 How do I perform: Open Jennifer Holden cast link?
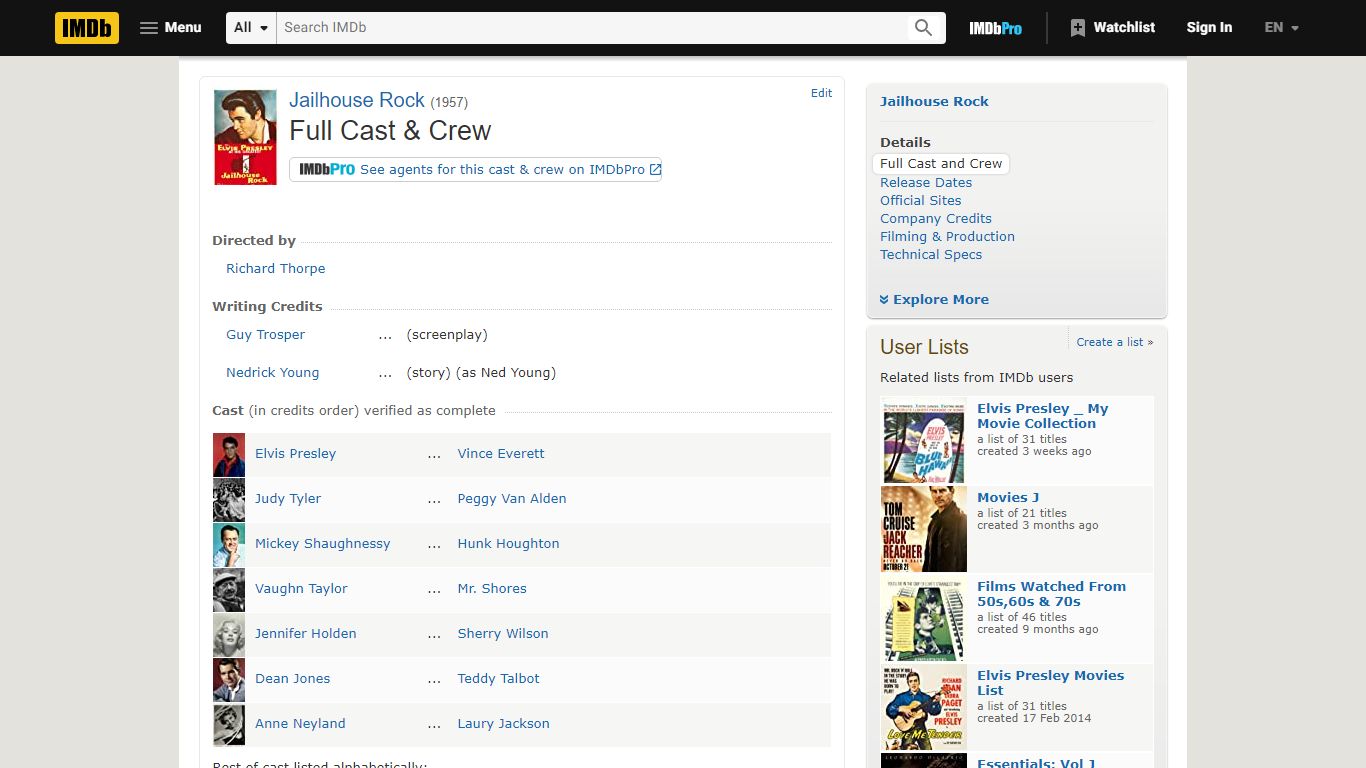coord(305,634)
